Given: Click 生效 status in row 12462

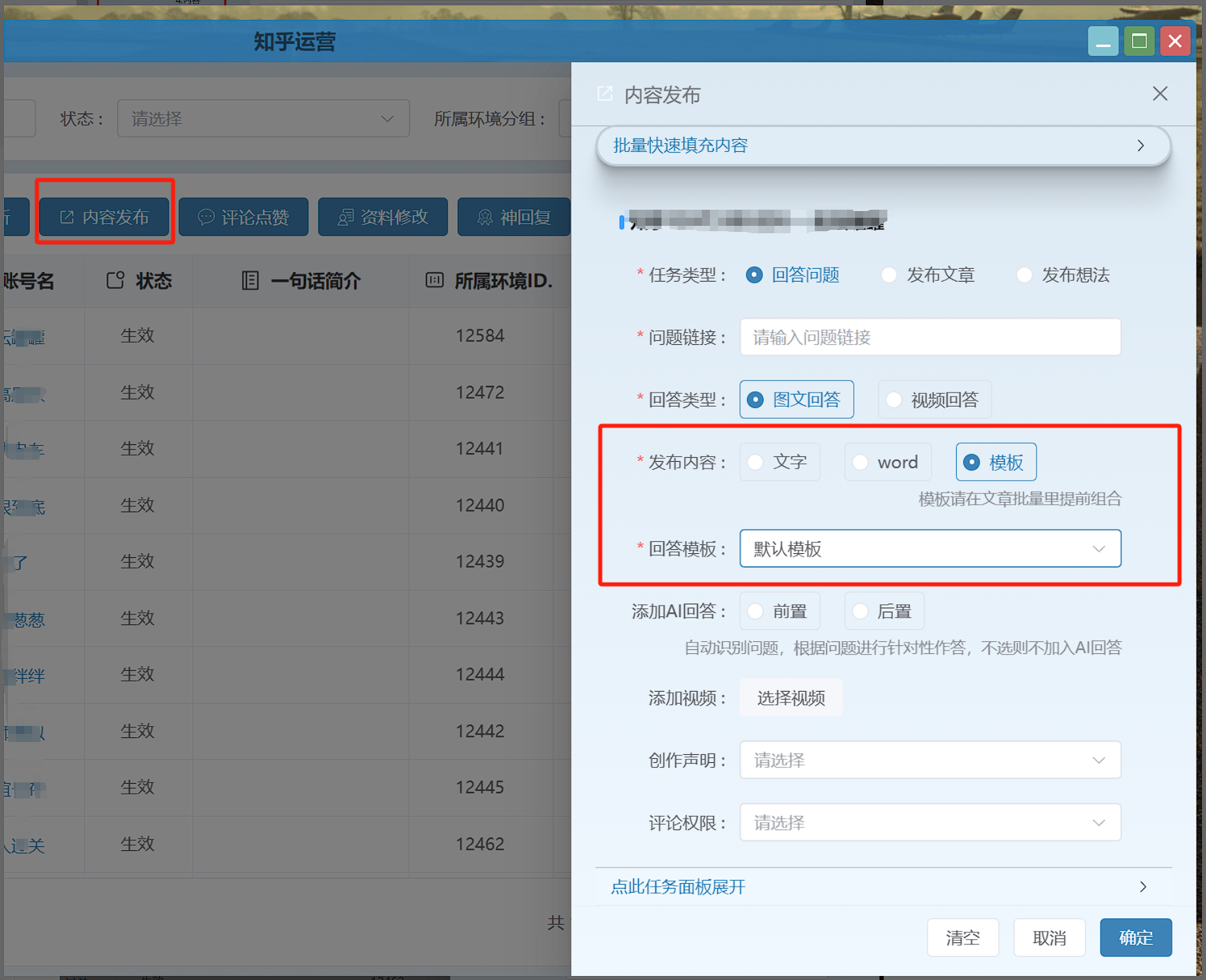Looking at the screenshot, I should (137, 844).
